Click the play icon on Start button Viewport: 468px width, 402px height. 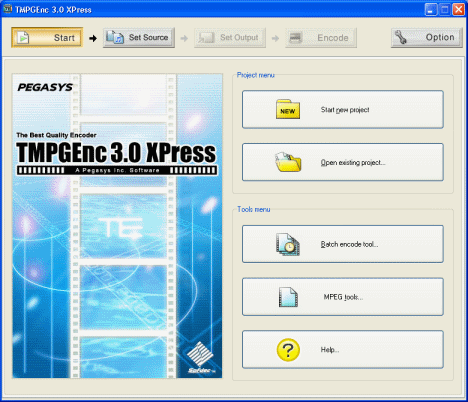pos(23,38)
